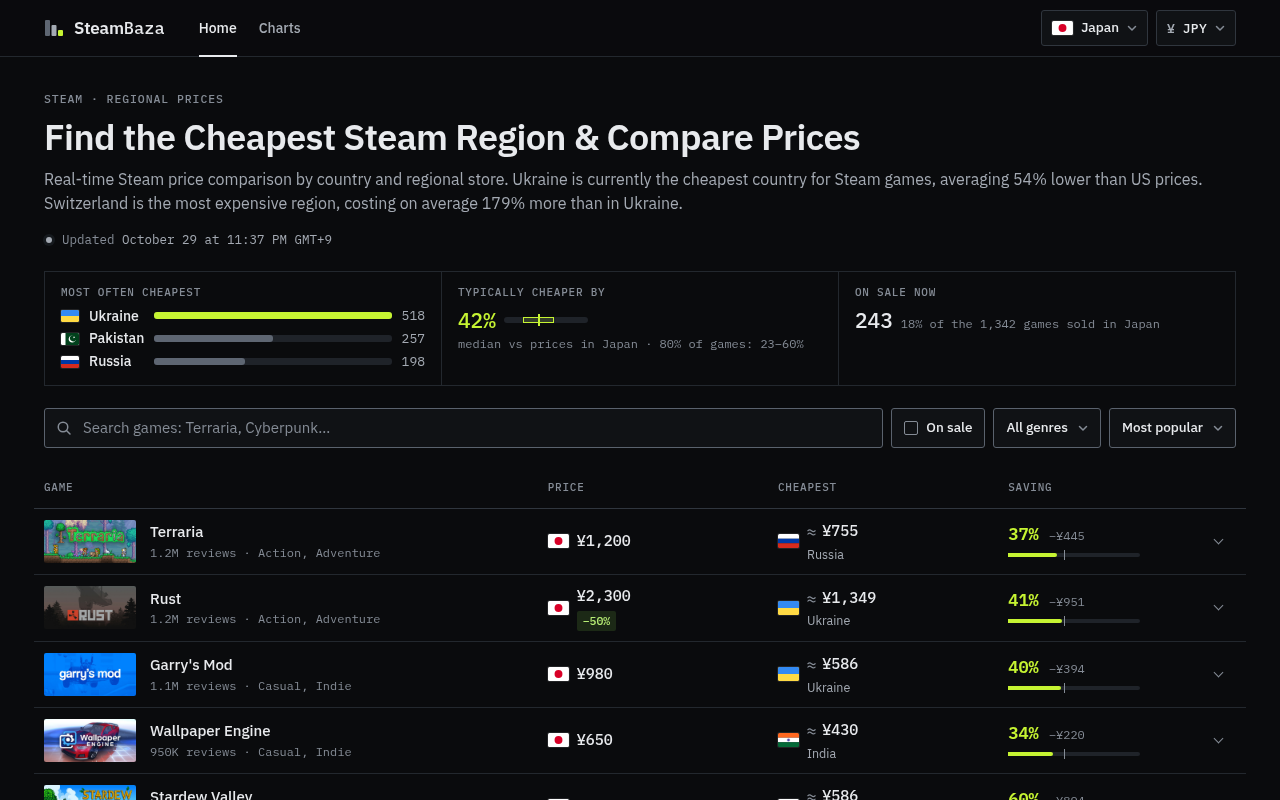Screen dimensions: 1280x800
Task: Open the Most popular sort dropdown
Action: pos(1172,428)
